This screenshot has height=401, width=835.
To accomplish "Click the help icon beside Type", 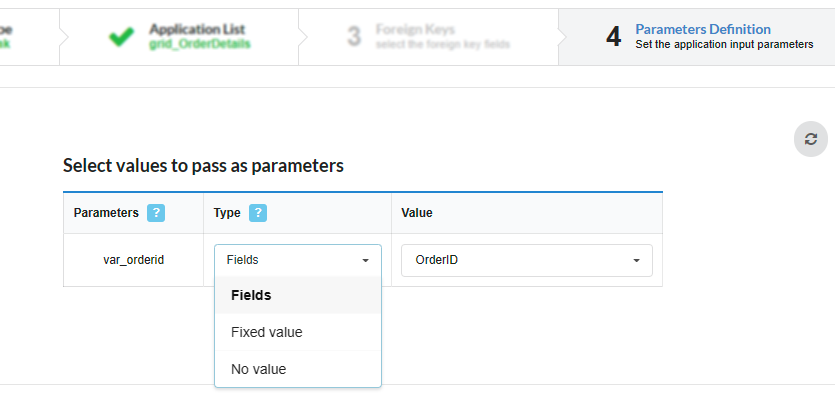I will [258, 213].
